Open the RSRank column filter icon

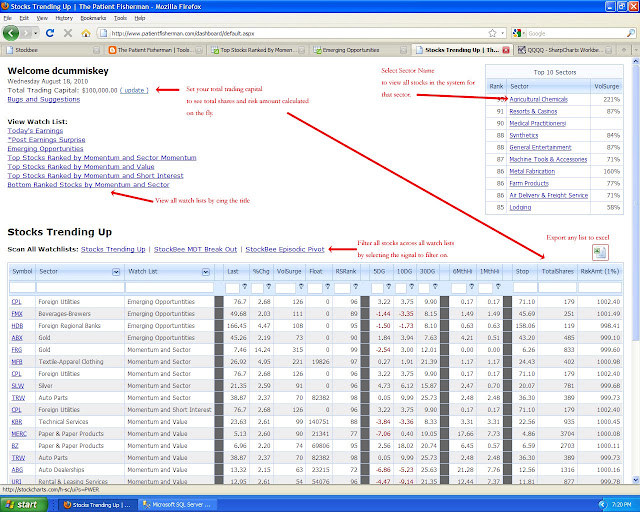356,287
